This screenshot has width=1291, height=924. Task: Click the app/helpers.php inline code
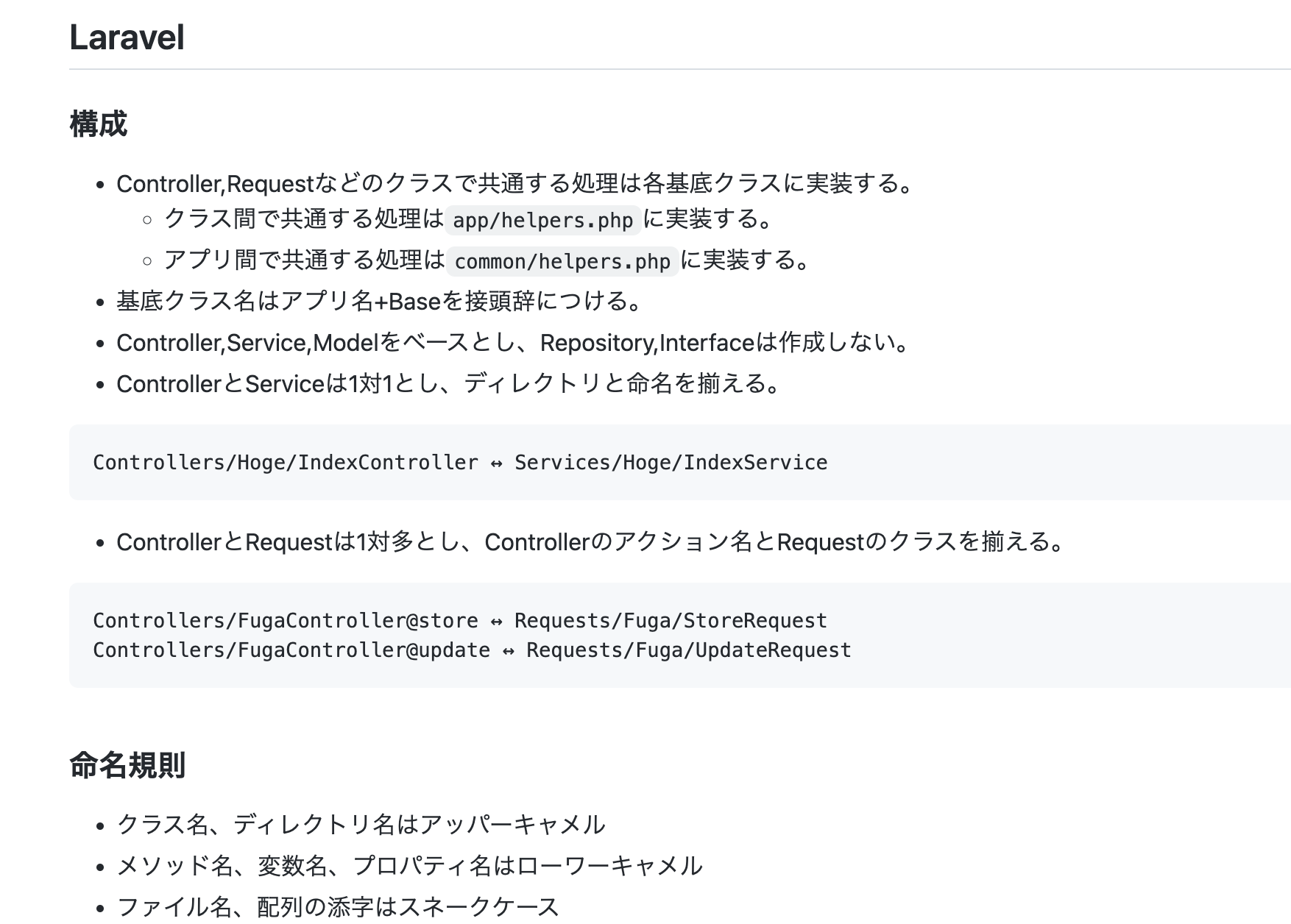coord(543,220)
